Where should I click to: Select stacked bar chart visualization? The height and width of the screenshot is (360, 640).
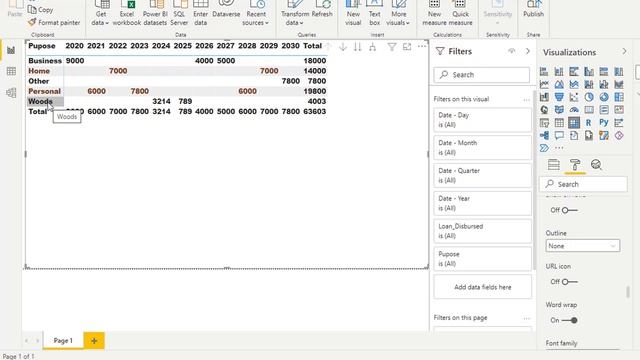(x=544, y=72)
